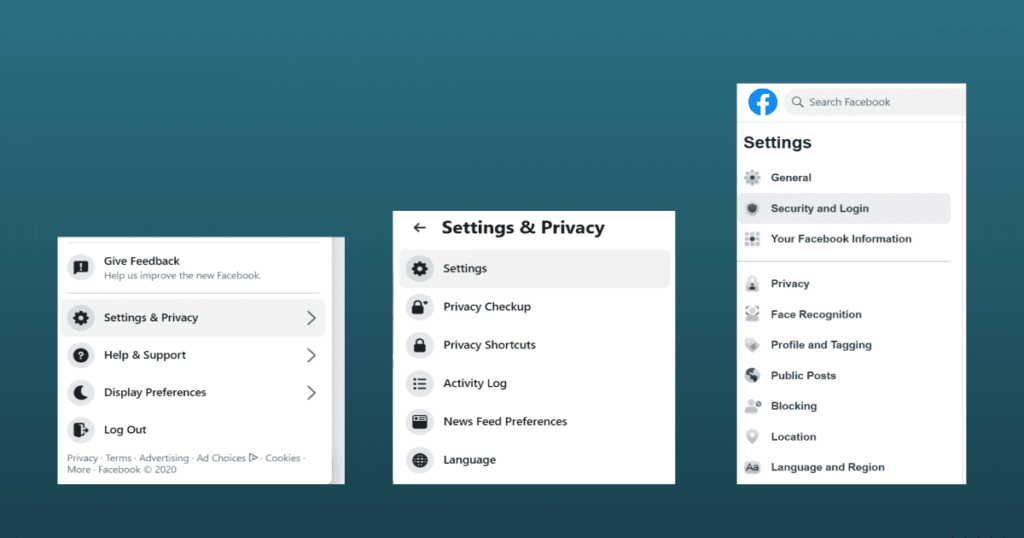Image resolution: width=1024 pixels, height=538 pixels.
Task: Click the Advertising footer link
Action: click(164, 458)
